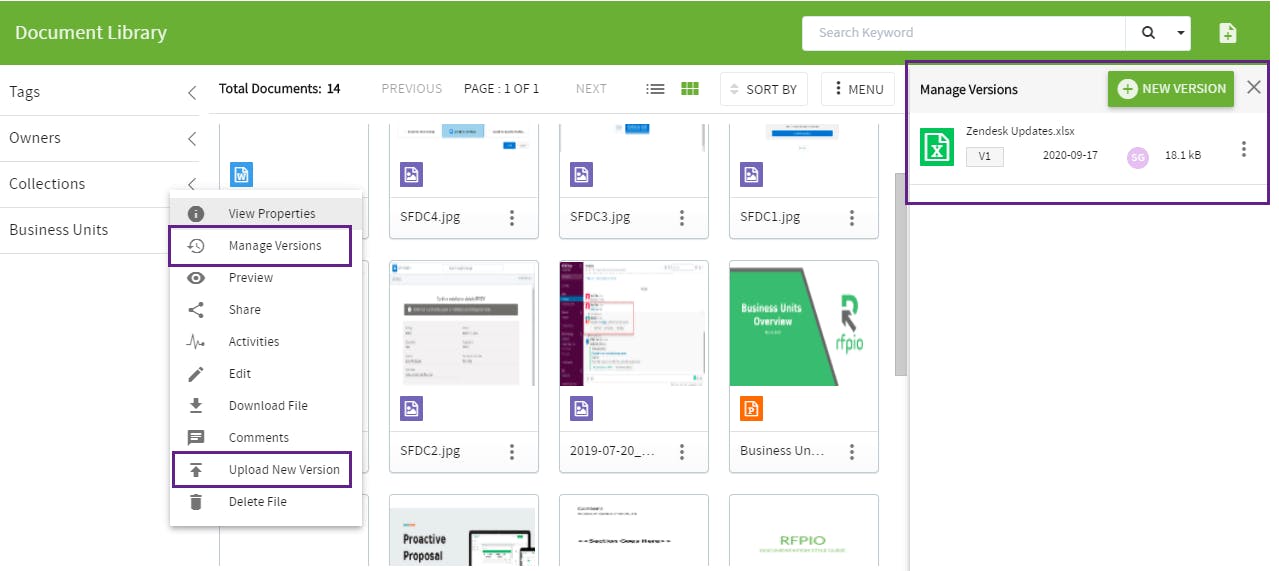Go to PREVIOUS page
This screenshot has width=1279, height=571.
coord(412,89)
